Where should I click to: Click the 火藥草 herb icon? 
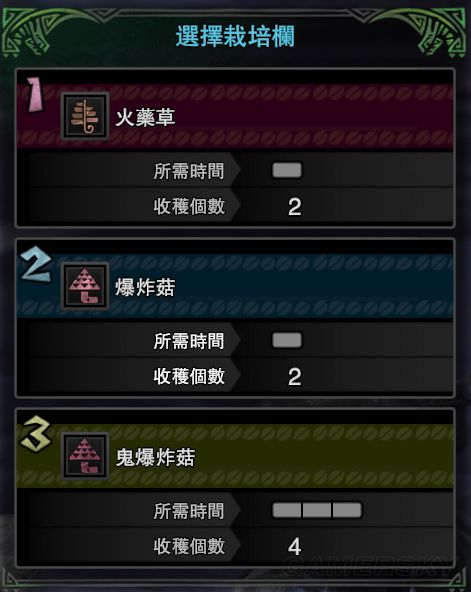point(85,116)
